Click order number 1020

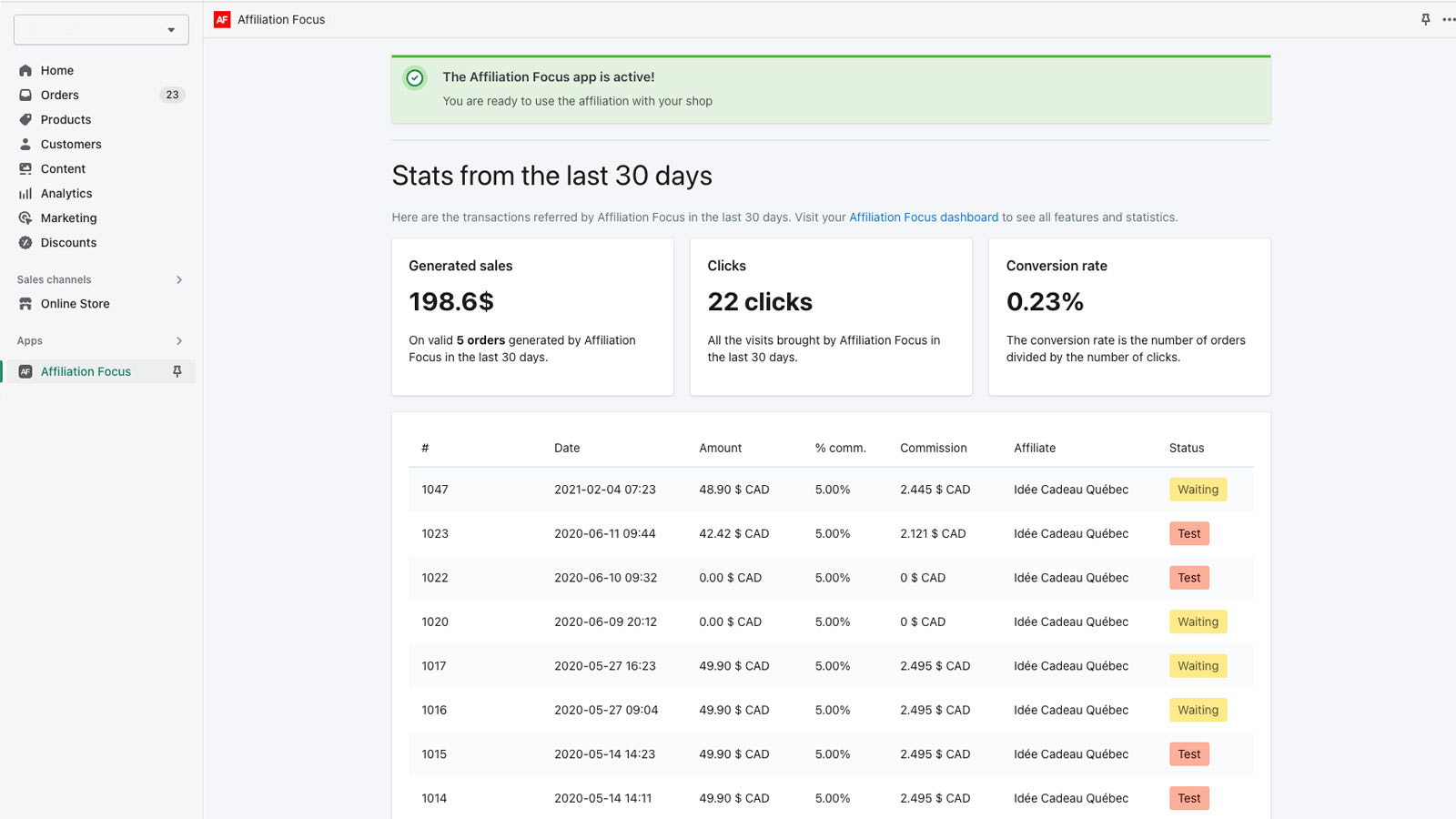(x=435, y=622)
